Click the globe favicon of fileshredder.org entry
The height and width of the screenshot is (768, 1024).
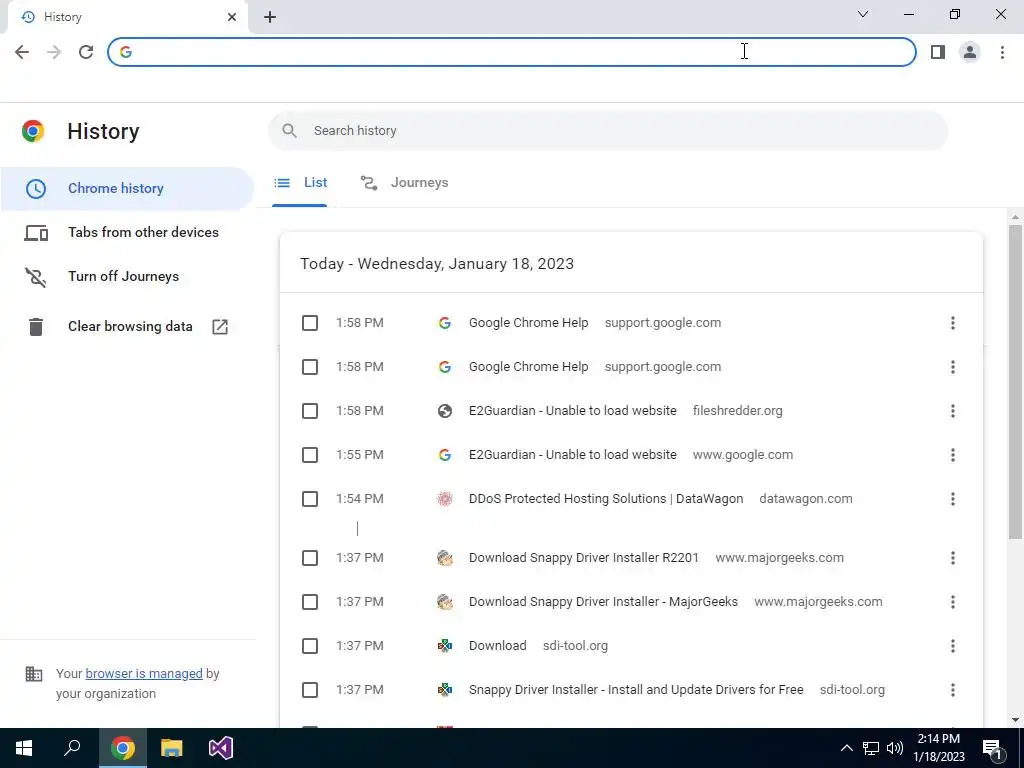click(x=445, y=411)
